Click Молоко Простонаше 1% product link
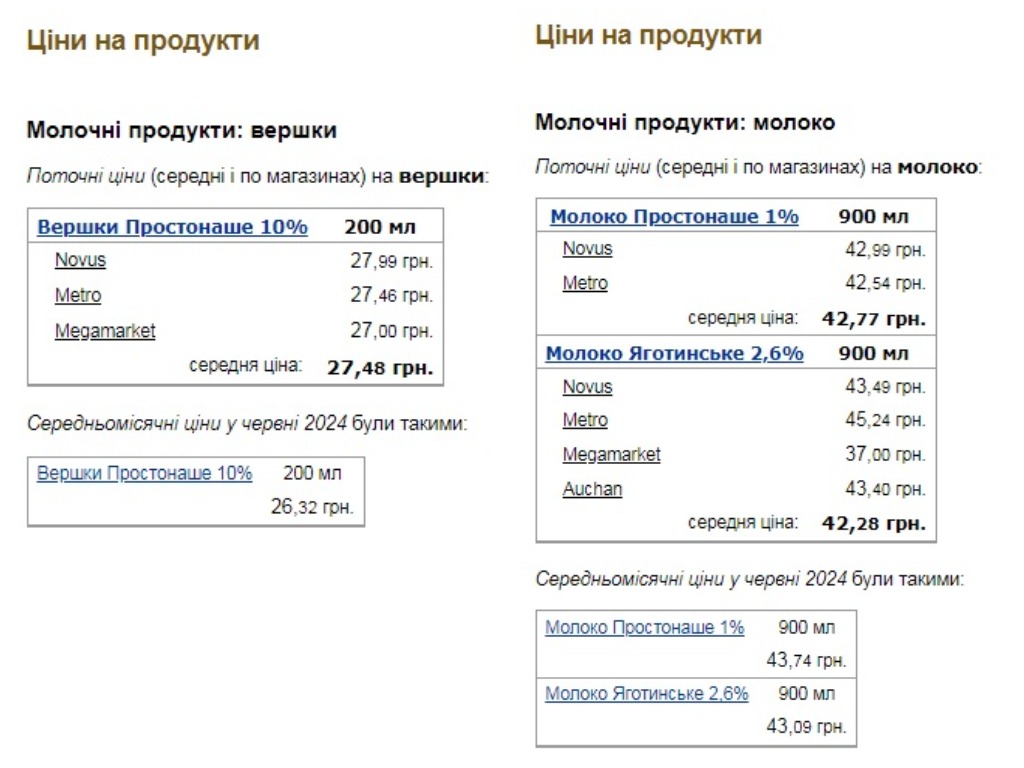Screen dimensions: 1024x768 pyautogui.click(x=671, y=214)
